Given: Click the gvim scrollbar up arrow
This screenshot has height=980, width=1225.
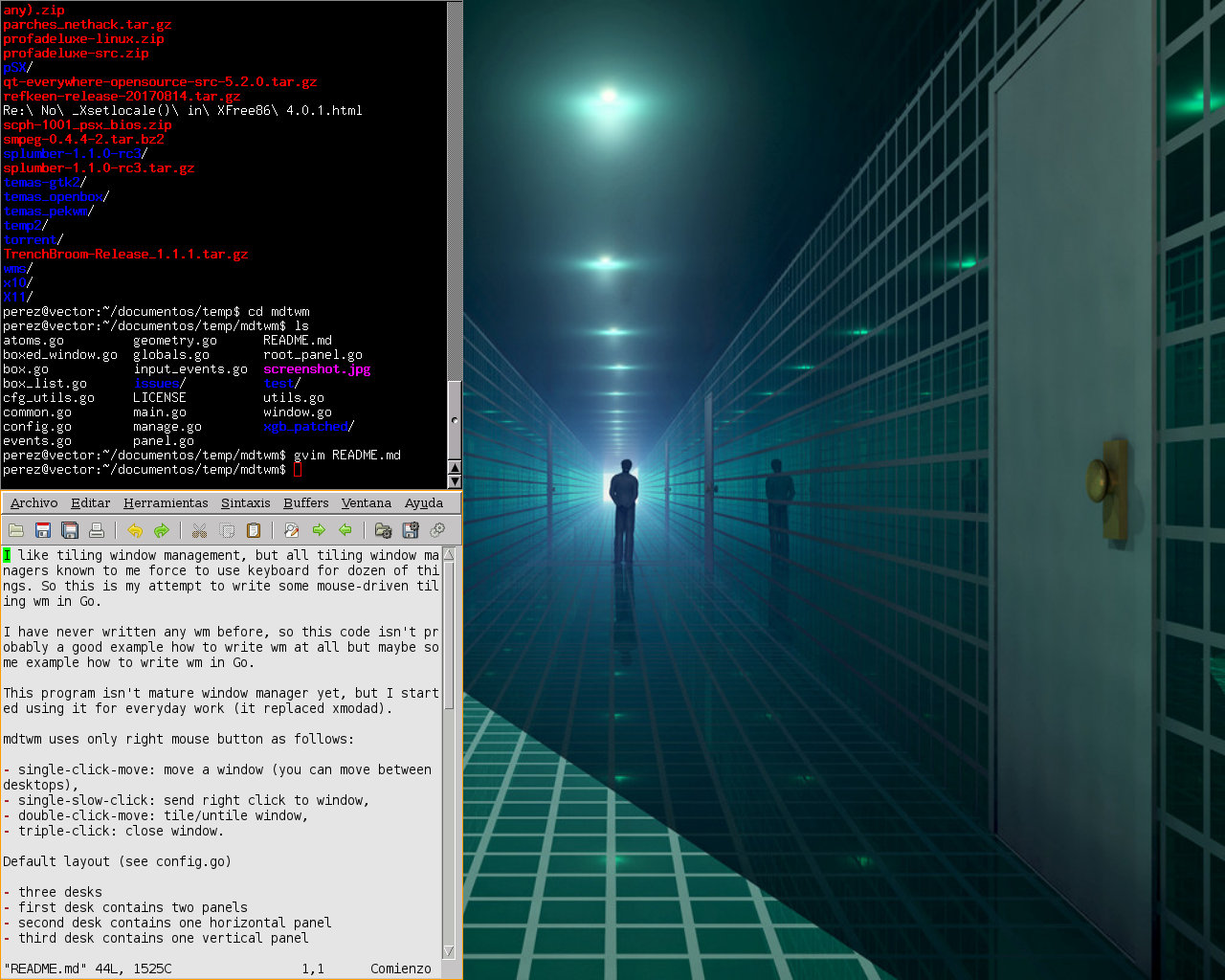Looking at the screenshot, I should 449,554.
